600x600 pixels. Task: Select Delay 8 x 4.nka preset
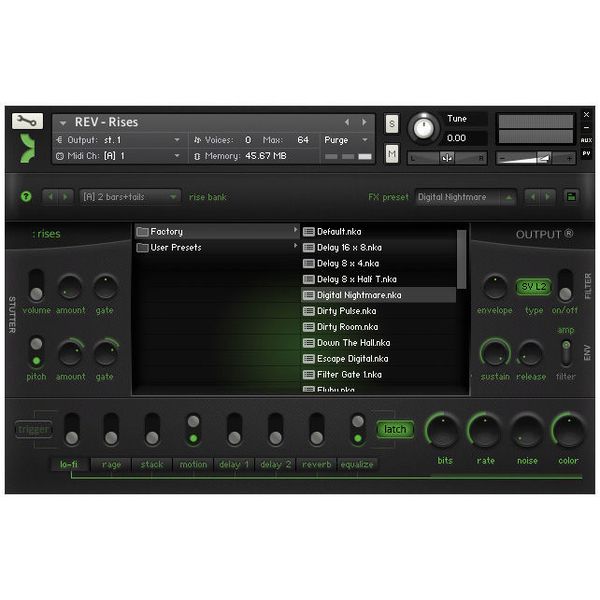click(x=379, y=263)
